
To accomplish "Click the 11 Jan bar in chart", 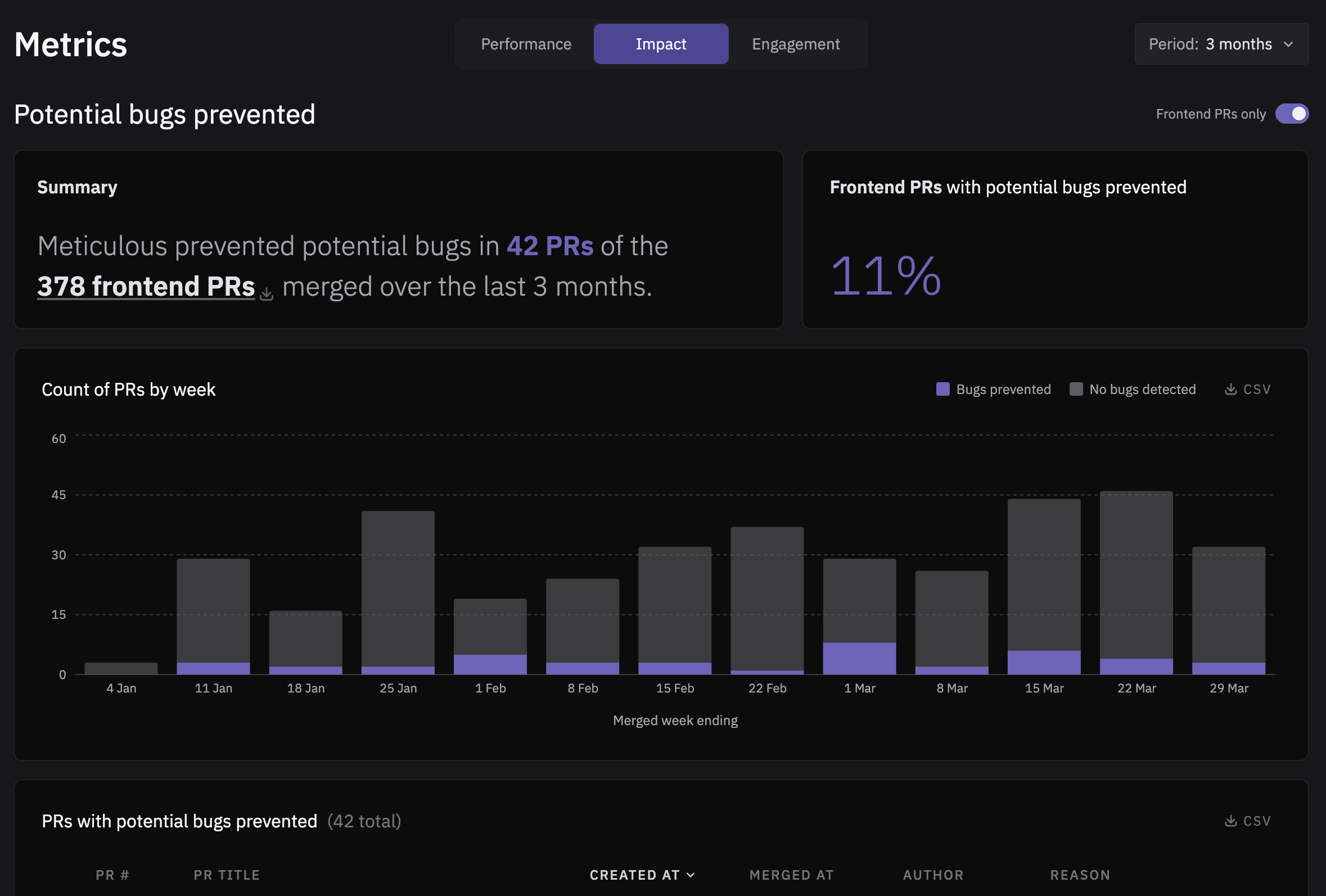I will 213,617.
